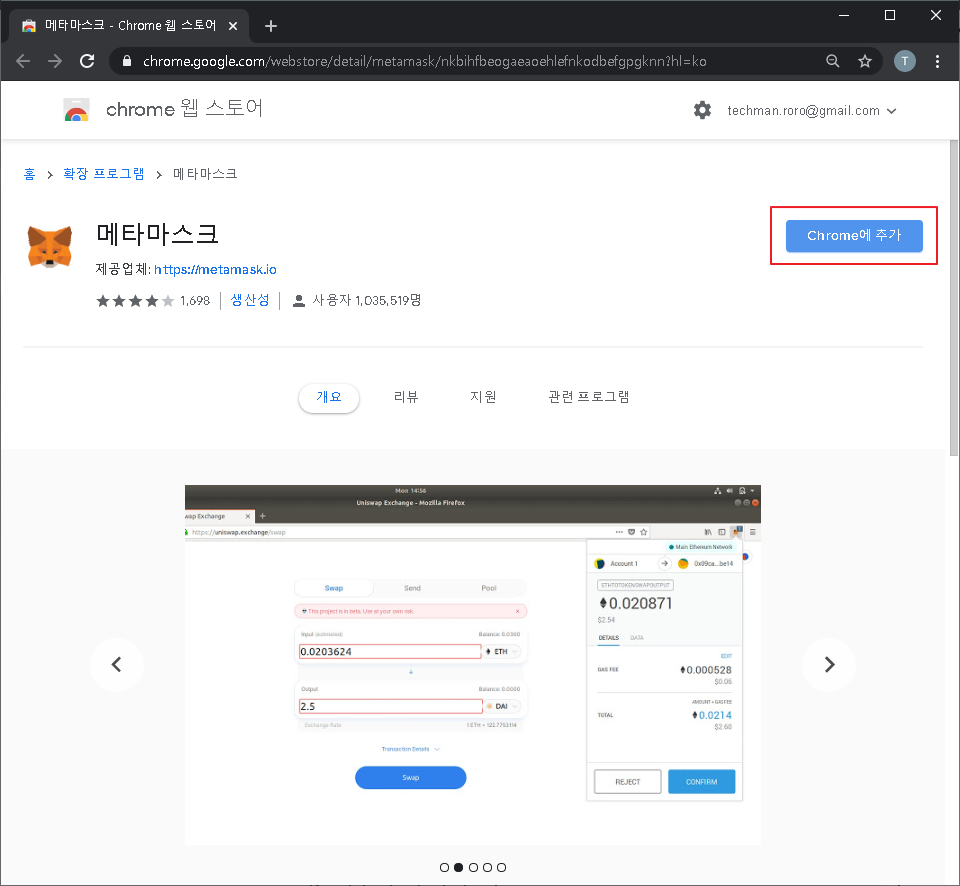This screenshot has height=886, width=960.
Task: Click the chrome 웹 스토어 header title
Action: tap(184, 109)
